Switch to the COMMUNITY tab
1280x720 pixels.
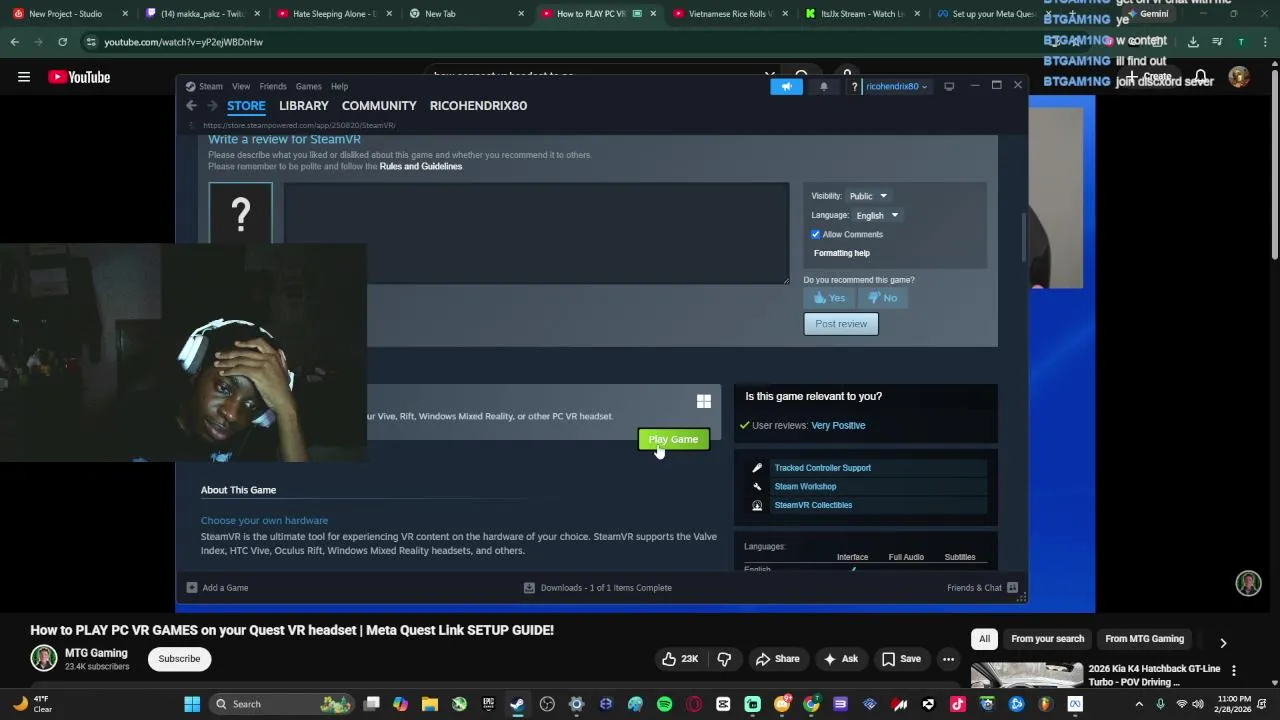pyautogui.click(x=379, y=105)
